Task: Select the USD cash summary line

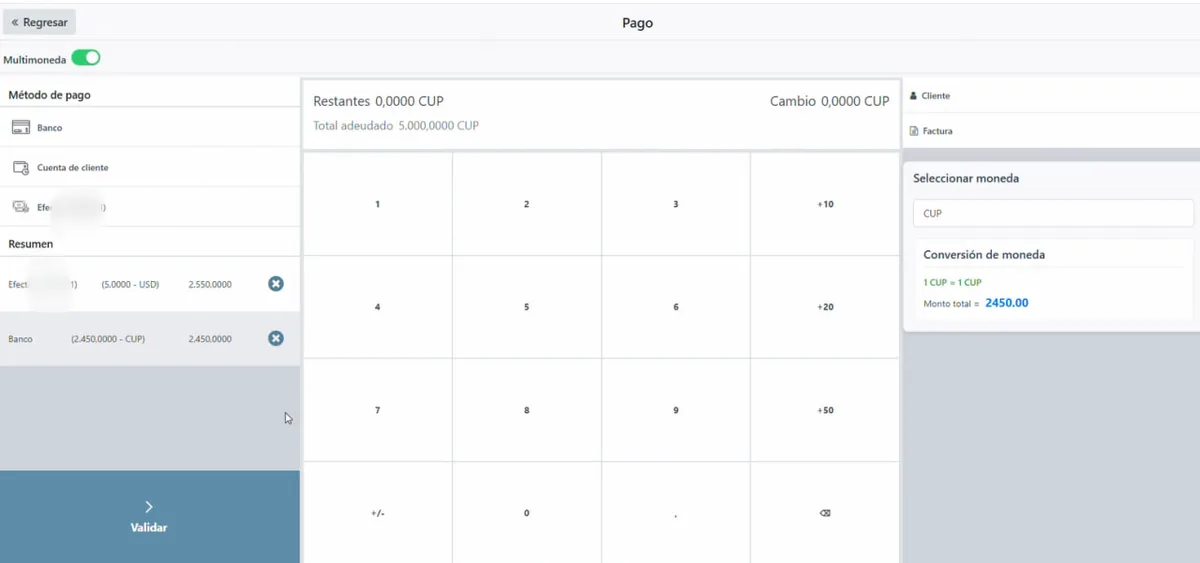Action: click(150, 284)
